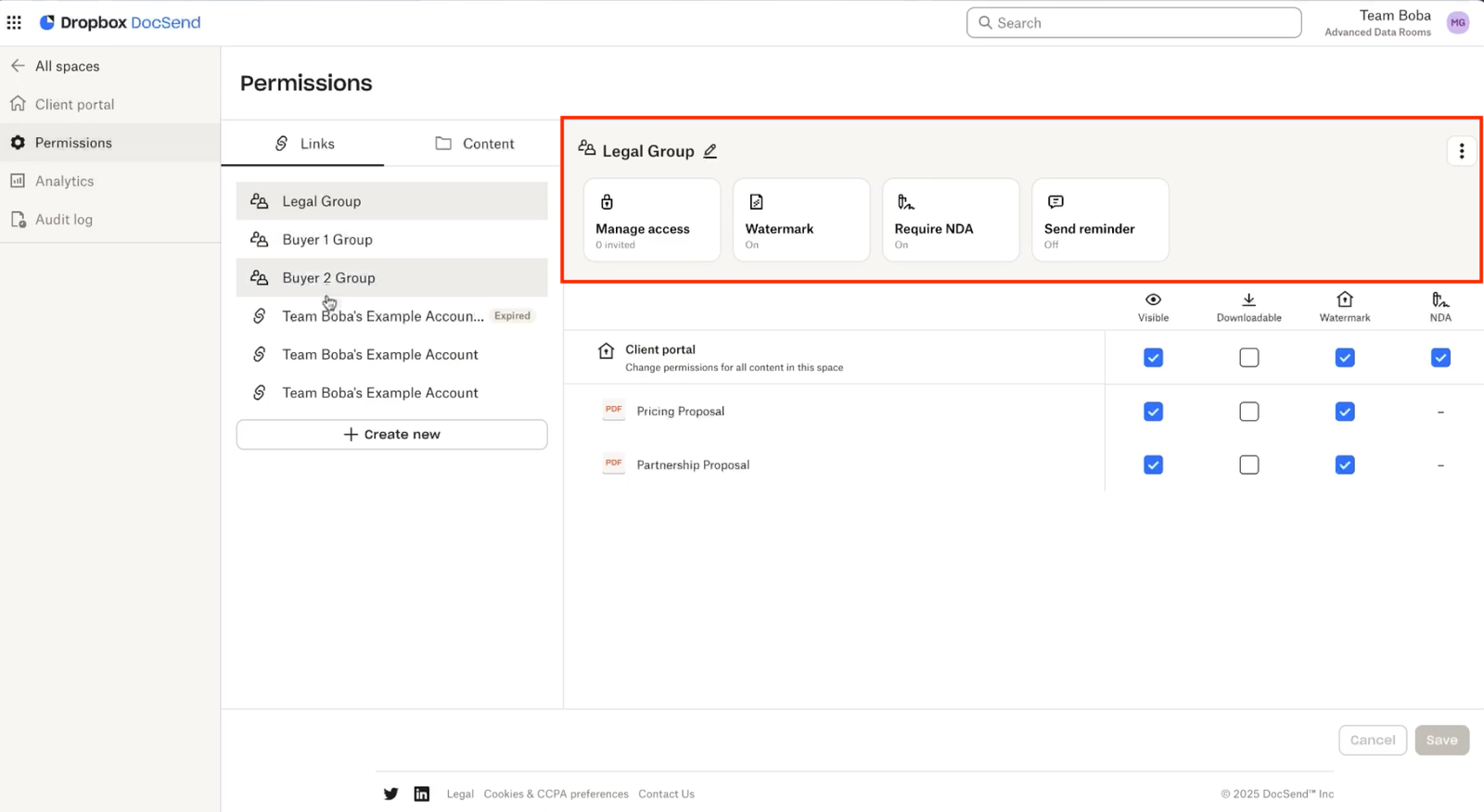Open Analytics in the sidebar

click(64, 181)
